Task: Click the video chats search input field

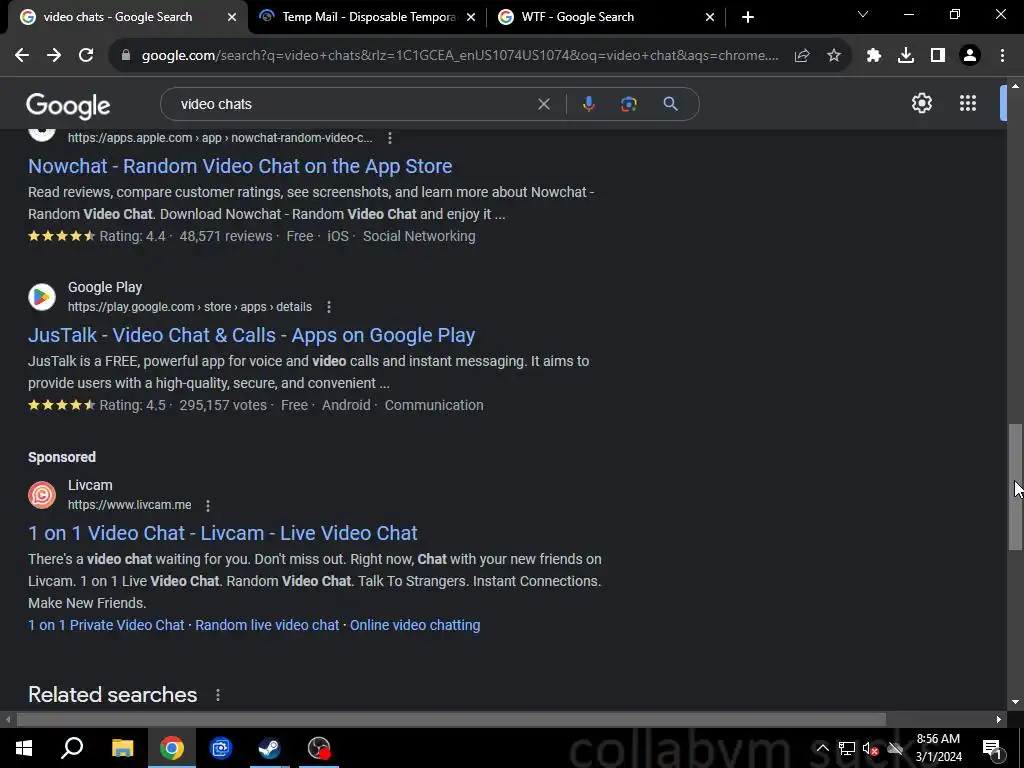Action: pos(353,104)
